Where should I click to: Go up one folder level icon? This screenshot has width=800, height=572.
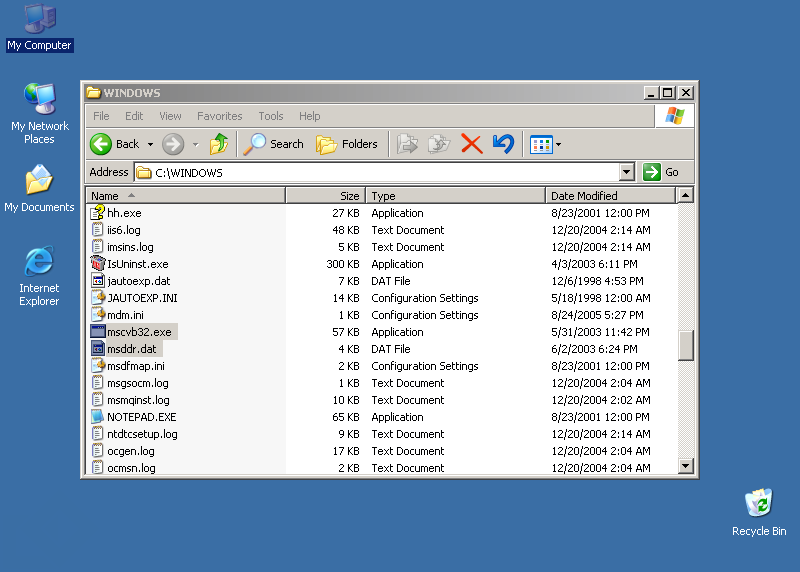tap(219, 144)
